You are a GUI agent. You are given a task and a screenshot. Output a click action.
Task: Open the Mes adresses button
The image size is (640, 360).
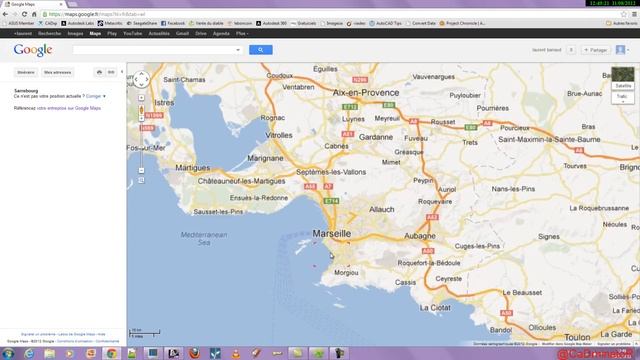pos(58,72)
